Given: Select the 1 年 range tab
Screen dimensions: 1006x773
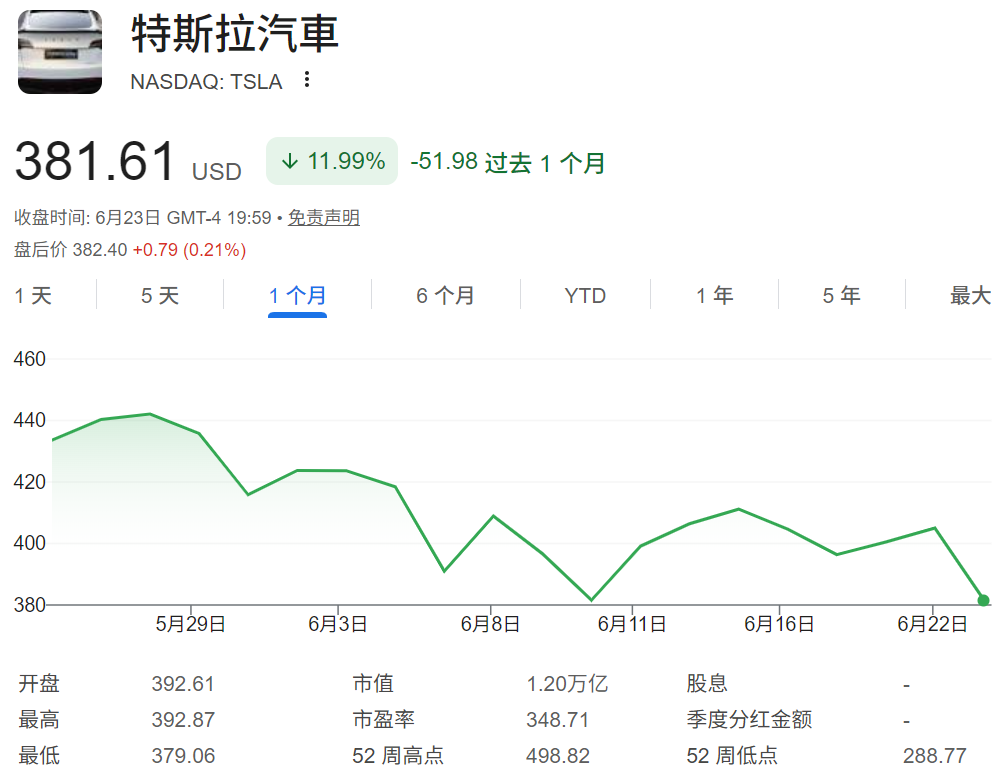Looking at the screenshot, I should (715, 296).
